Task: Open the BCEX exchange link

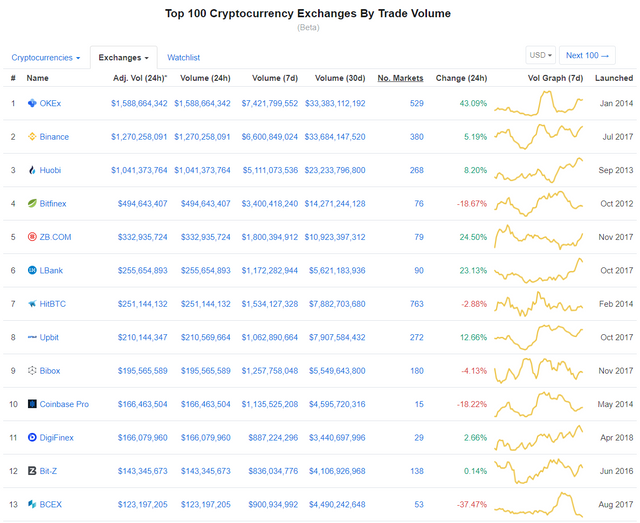Action: 51,505
